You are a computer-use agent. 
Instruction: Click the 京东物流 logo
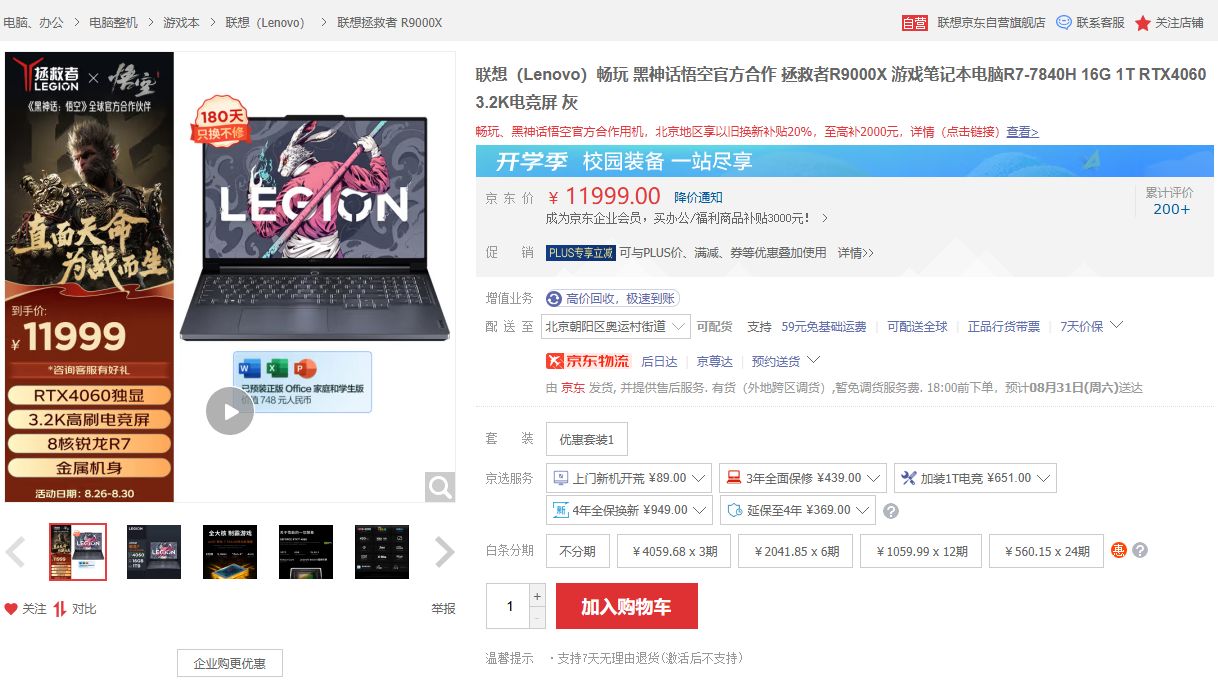coord(588,361)
